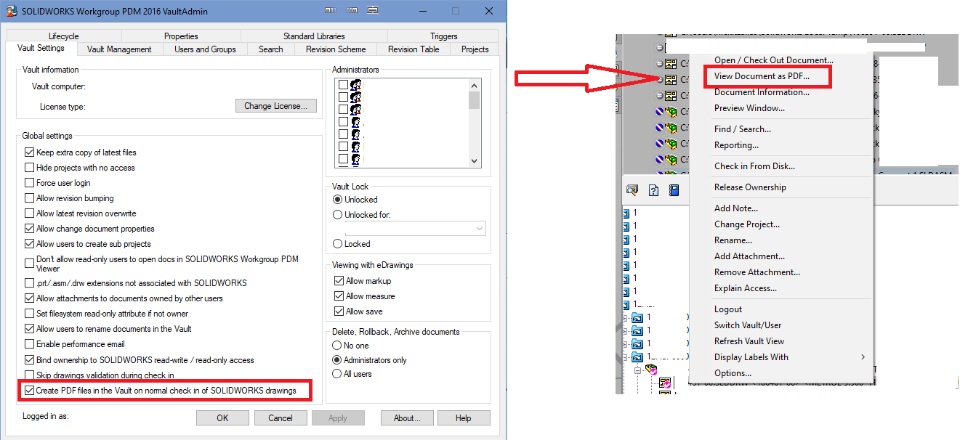Viewport: 960px width, 440px height.
Task: Select Release Ownership in context menu
Action: pyautogui.click(x=750, y=187)
